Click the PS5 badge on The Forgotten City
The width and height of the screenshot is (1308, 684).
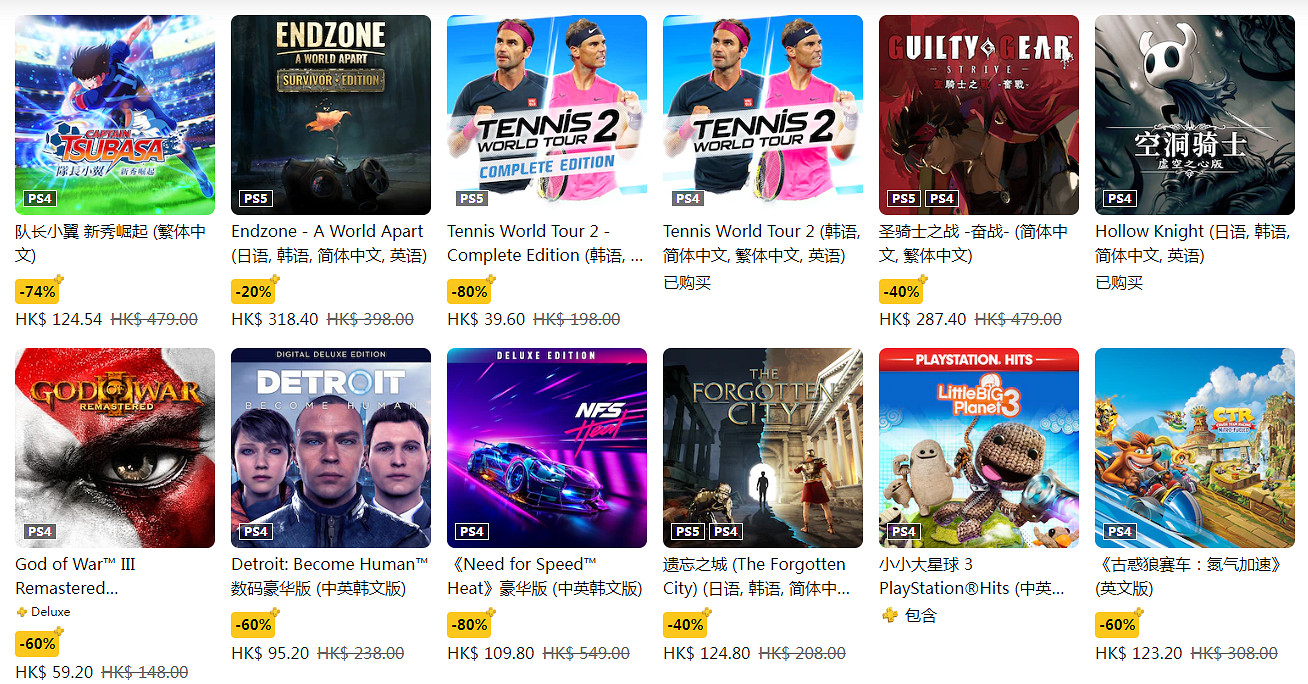[687, 532]
